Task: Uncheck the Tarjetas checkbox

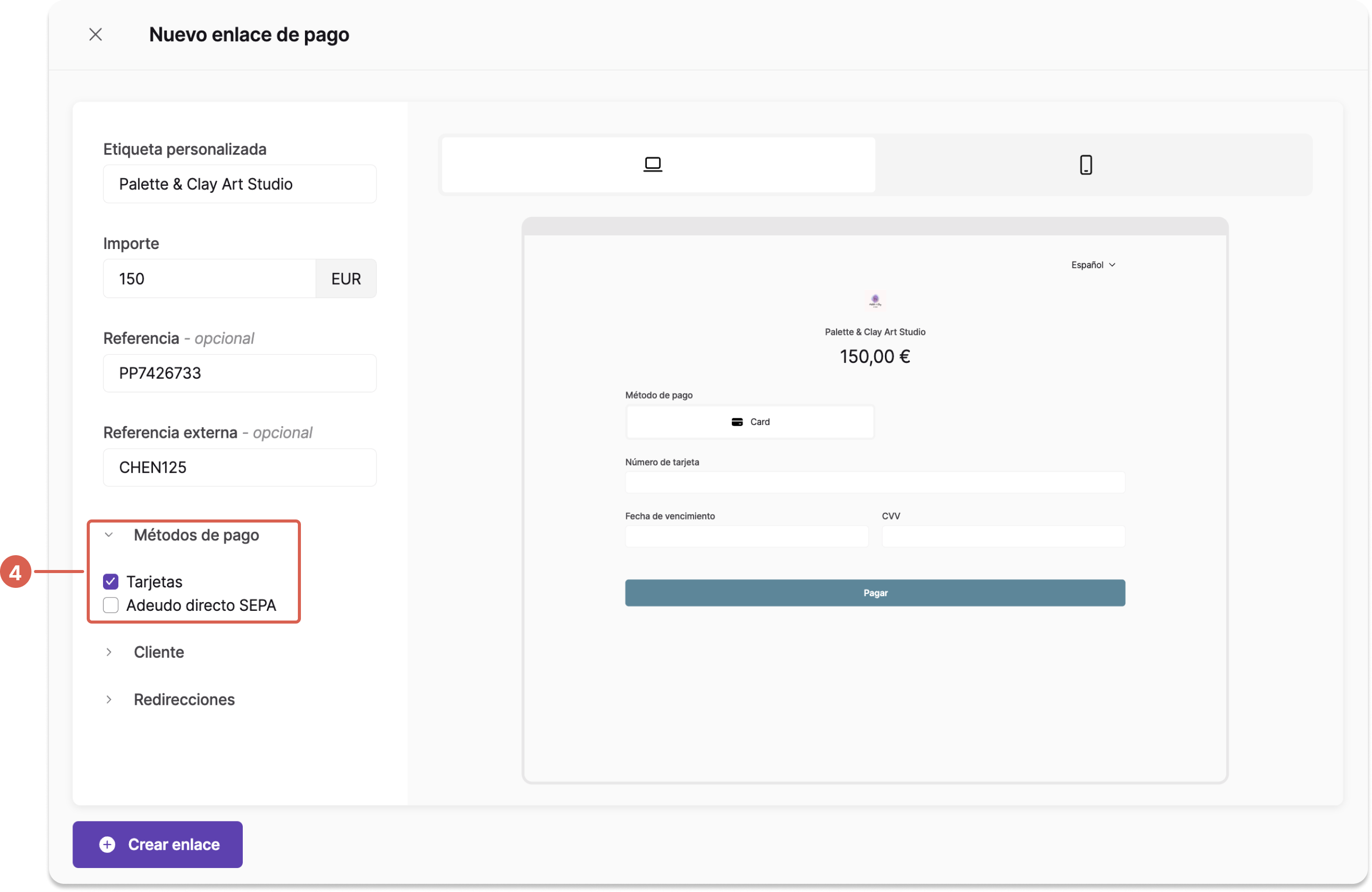Action: (x=111, y=581)
